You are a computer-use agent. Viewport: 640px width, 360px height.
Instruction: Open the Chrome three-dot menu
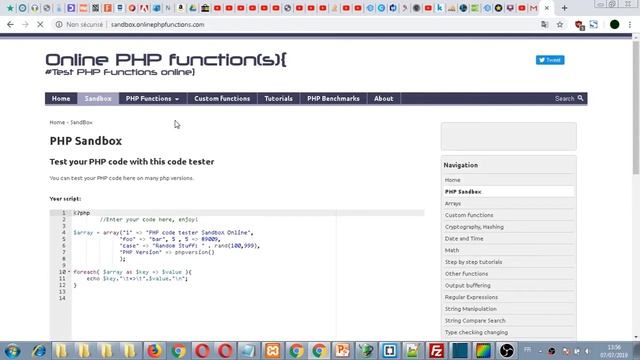point(630,24)
